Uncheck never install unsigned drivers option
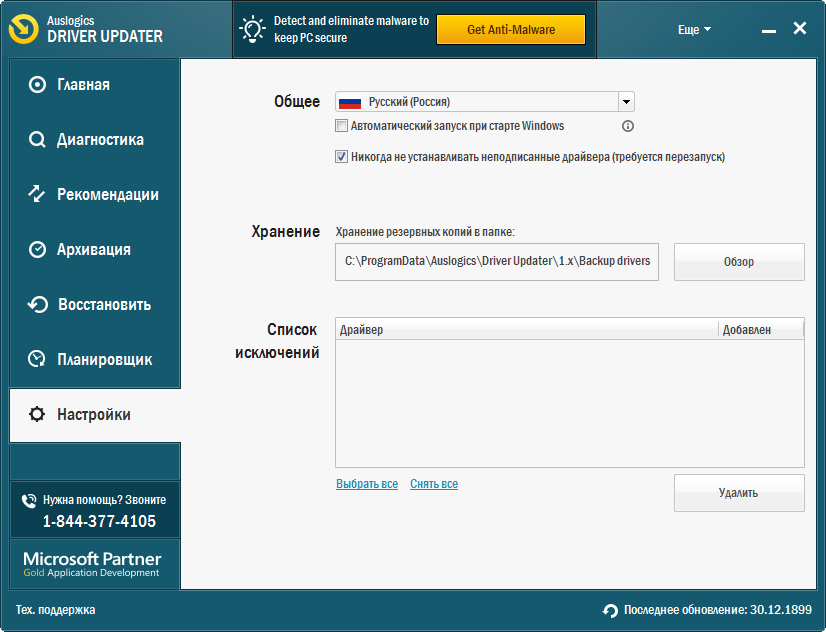 coord(342,157)
